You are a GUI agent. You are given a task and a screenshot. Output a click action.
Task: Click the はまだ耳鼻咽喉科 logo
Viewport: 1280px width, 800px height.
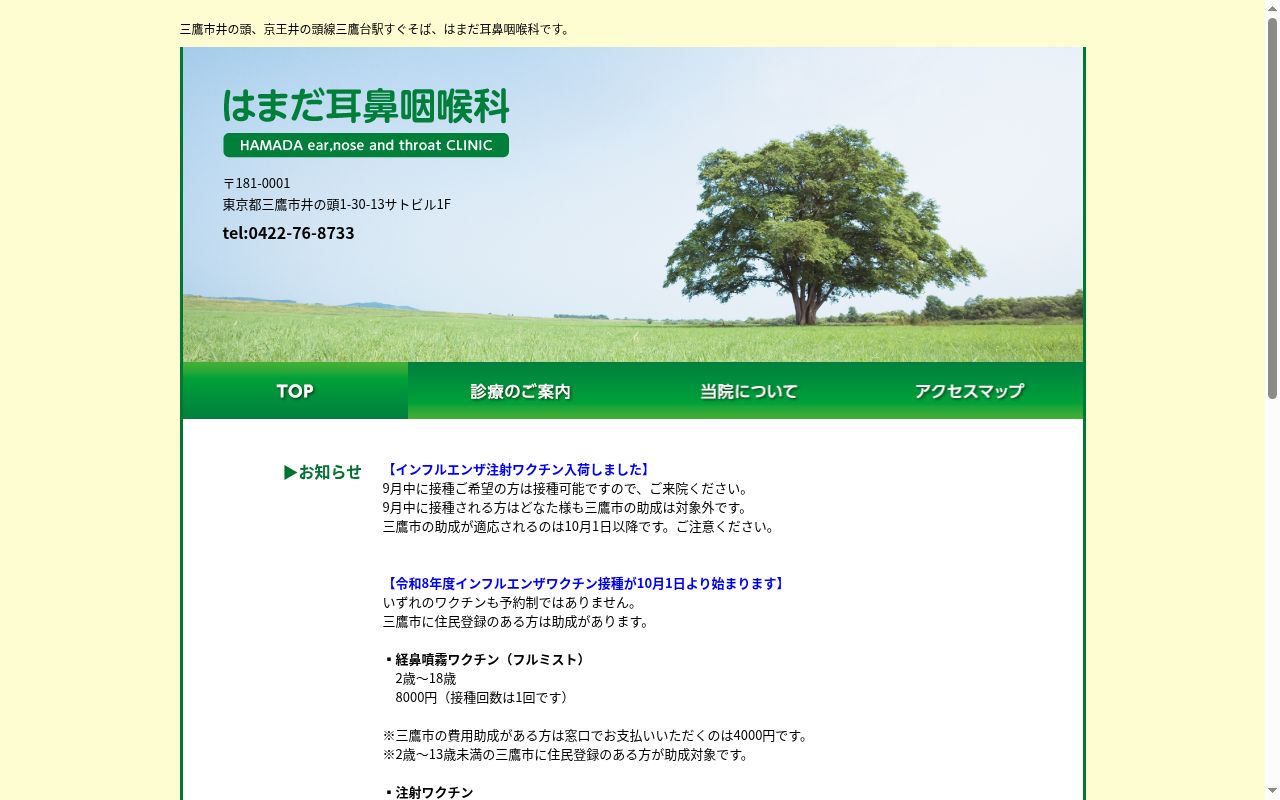(x=366, y=105)
